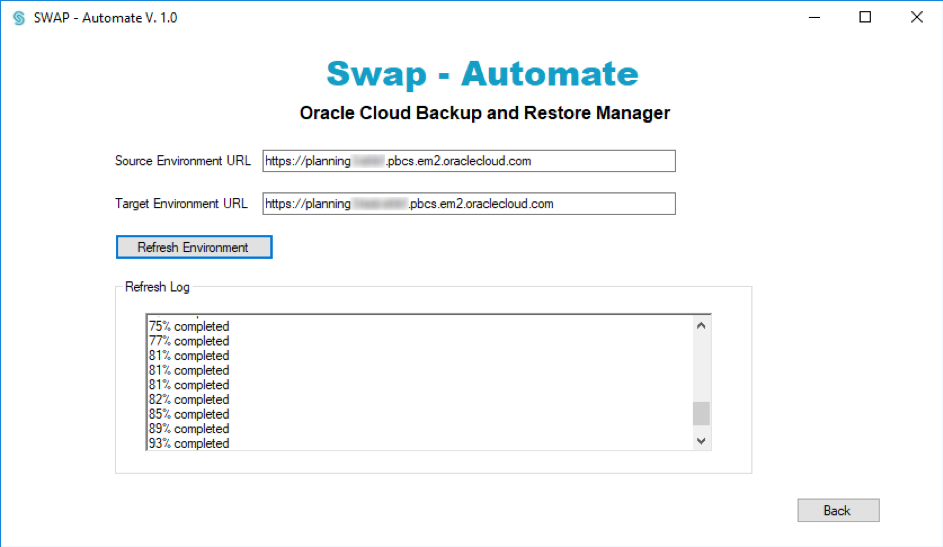Click the SWAP app icon in title bar
Image resolution: width=943 pixels, height=547 pixels.
pos(19,18)
